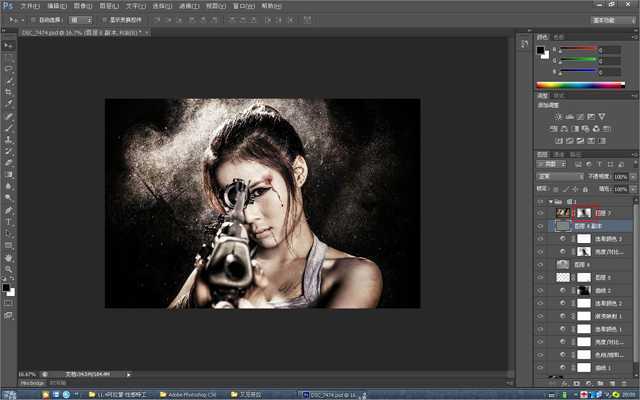Select the Pen tool

pyautogui.click(x=9, y=210)
